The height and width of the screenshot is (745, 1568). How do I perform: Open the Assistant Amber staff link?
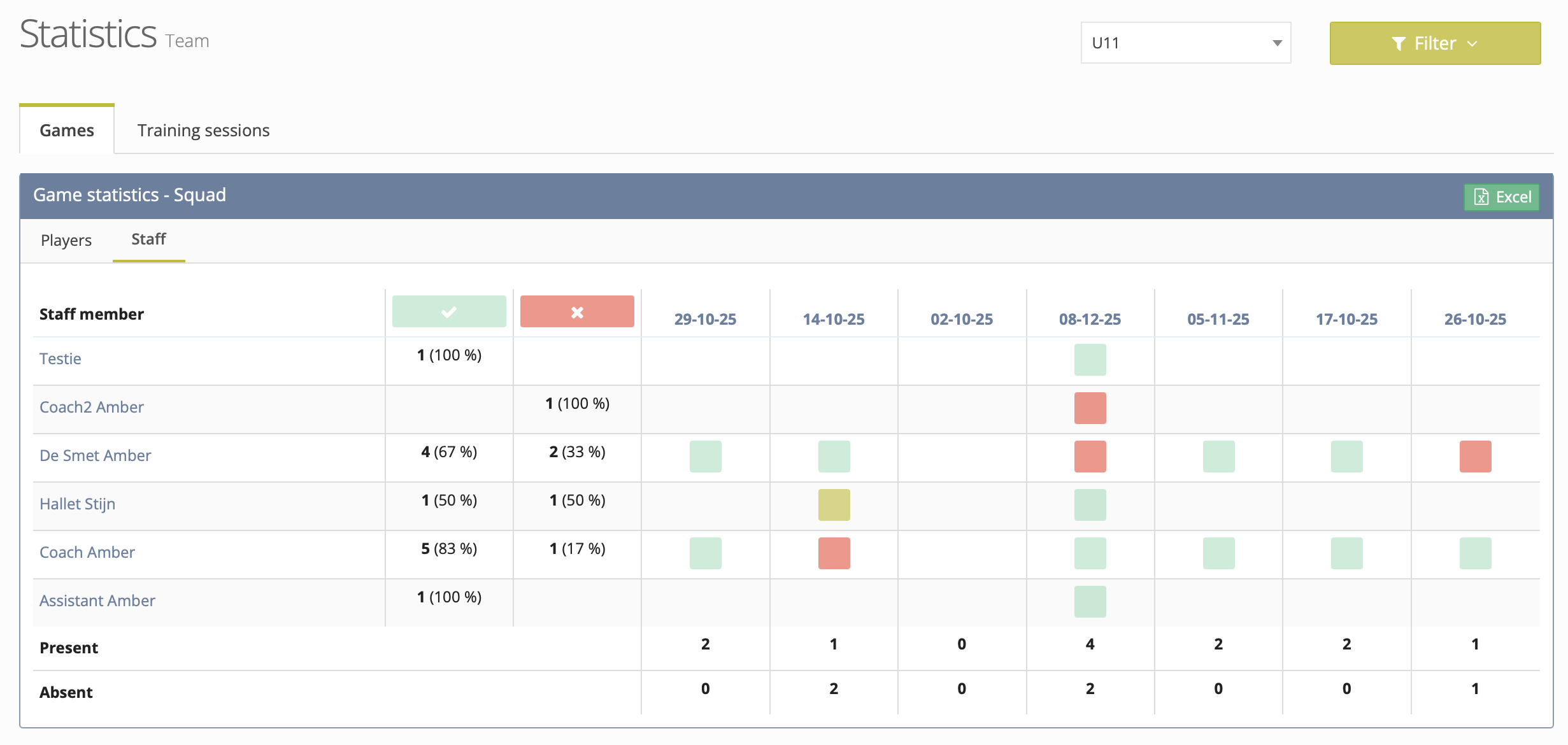97,600
